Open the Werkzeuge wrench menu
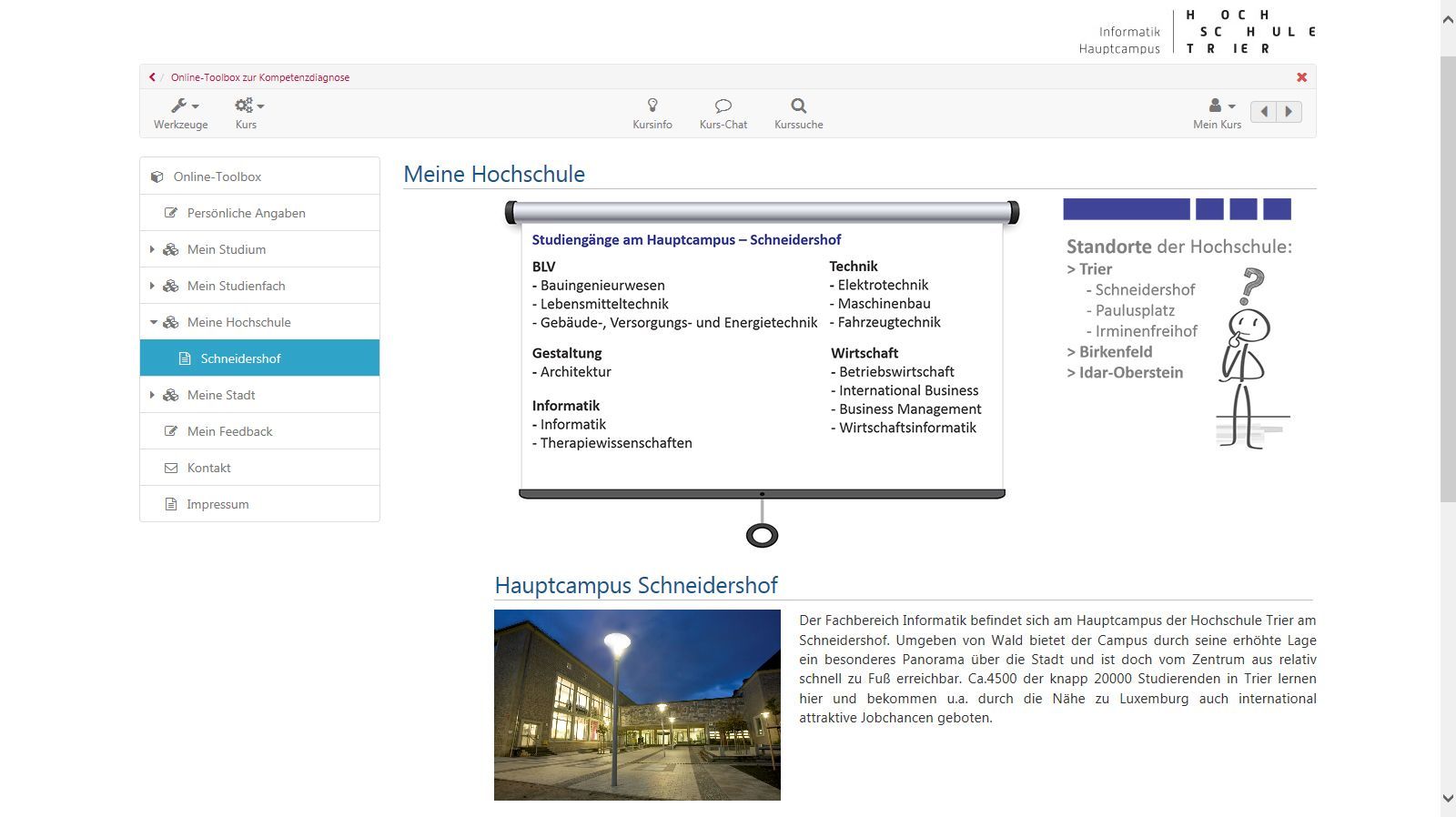1456x817 pixels. click(180, 114)
